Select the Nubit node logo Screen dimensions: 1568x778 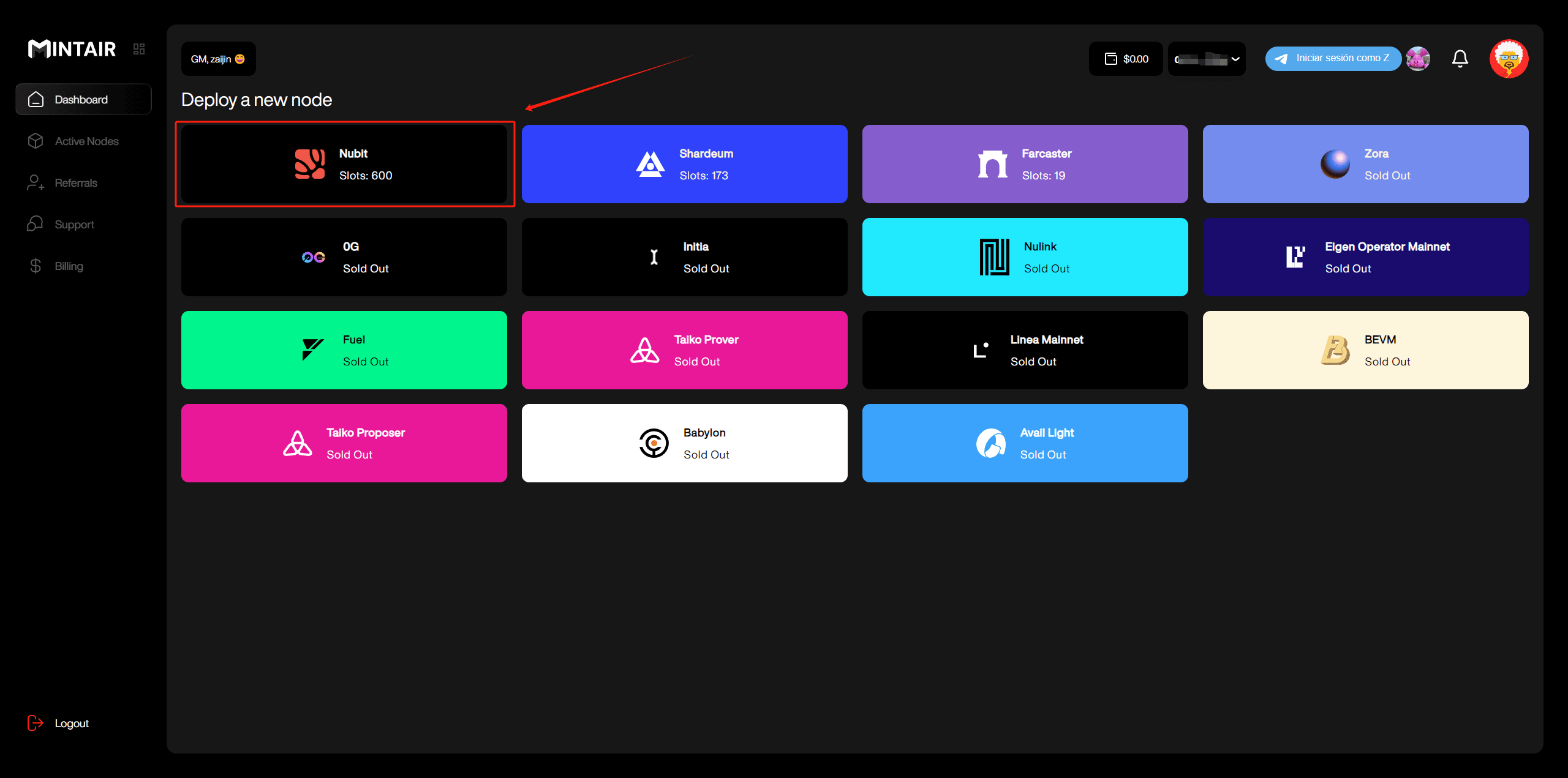coord(310,164)
